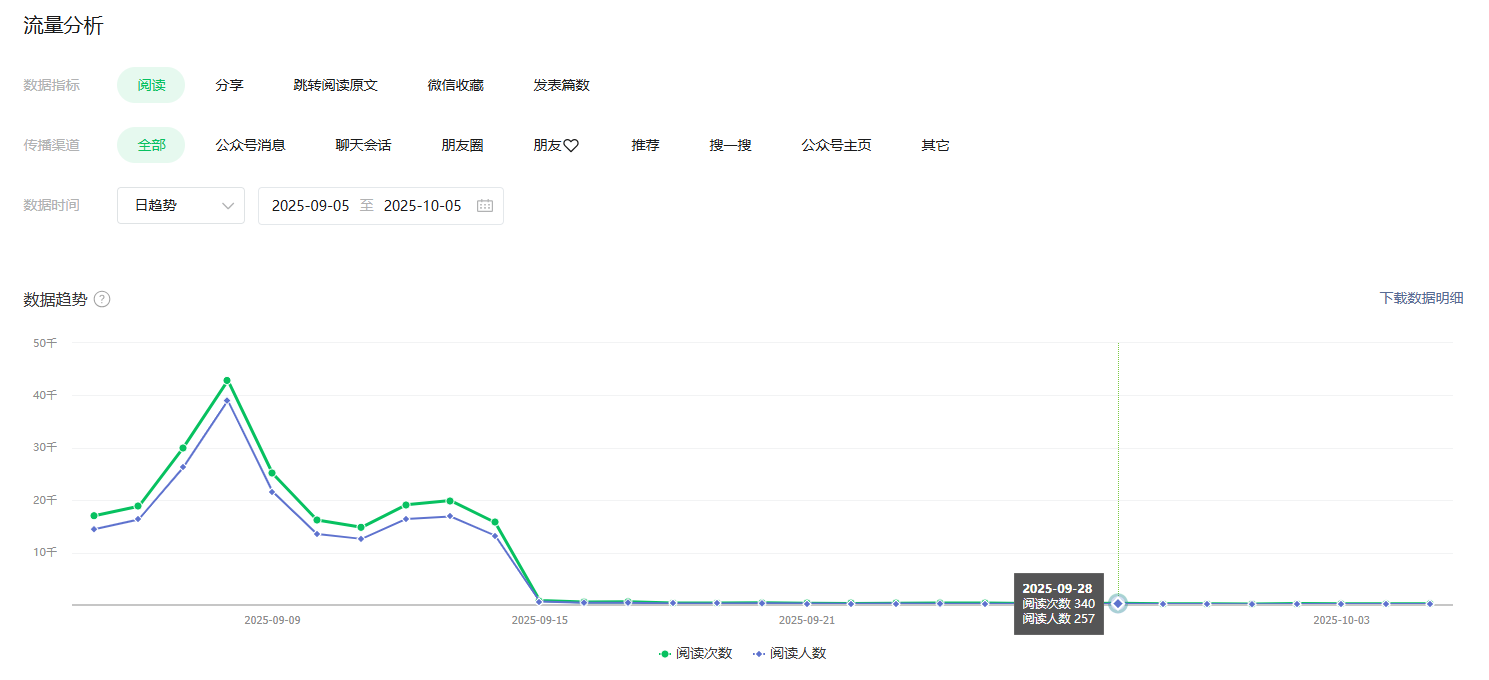
Task: Click the 2025-09-15 x-axis label
Action: coord(539,620)
